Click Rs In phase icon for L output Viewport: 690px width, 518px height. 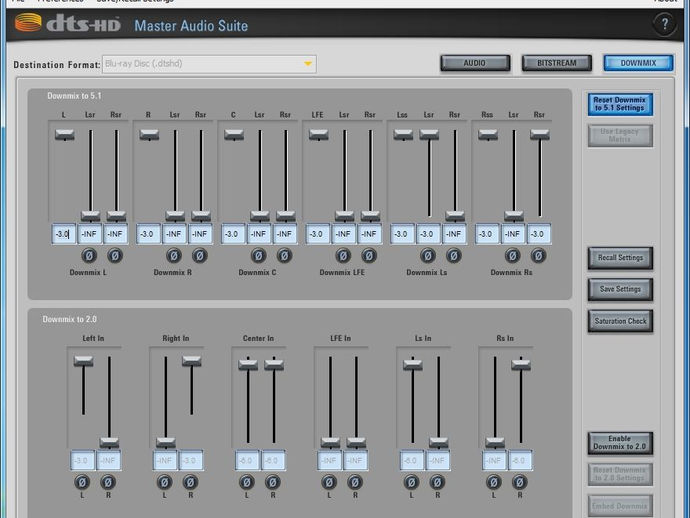[x=494, y=482]
